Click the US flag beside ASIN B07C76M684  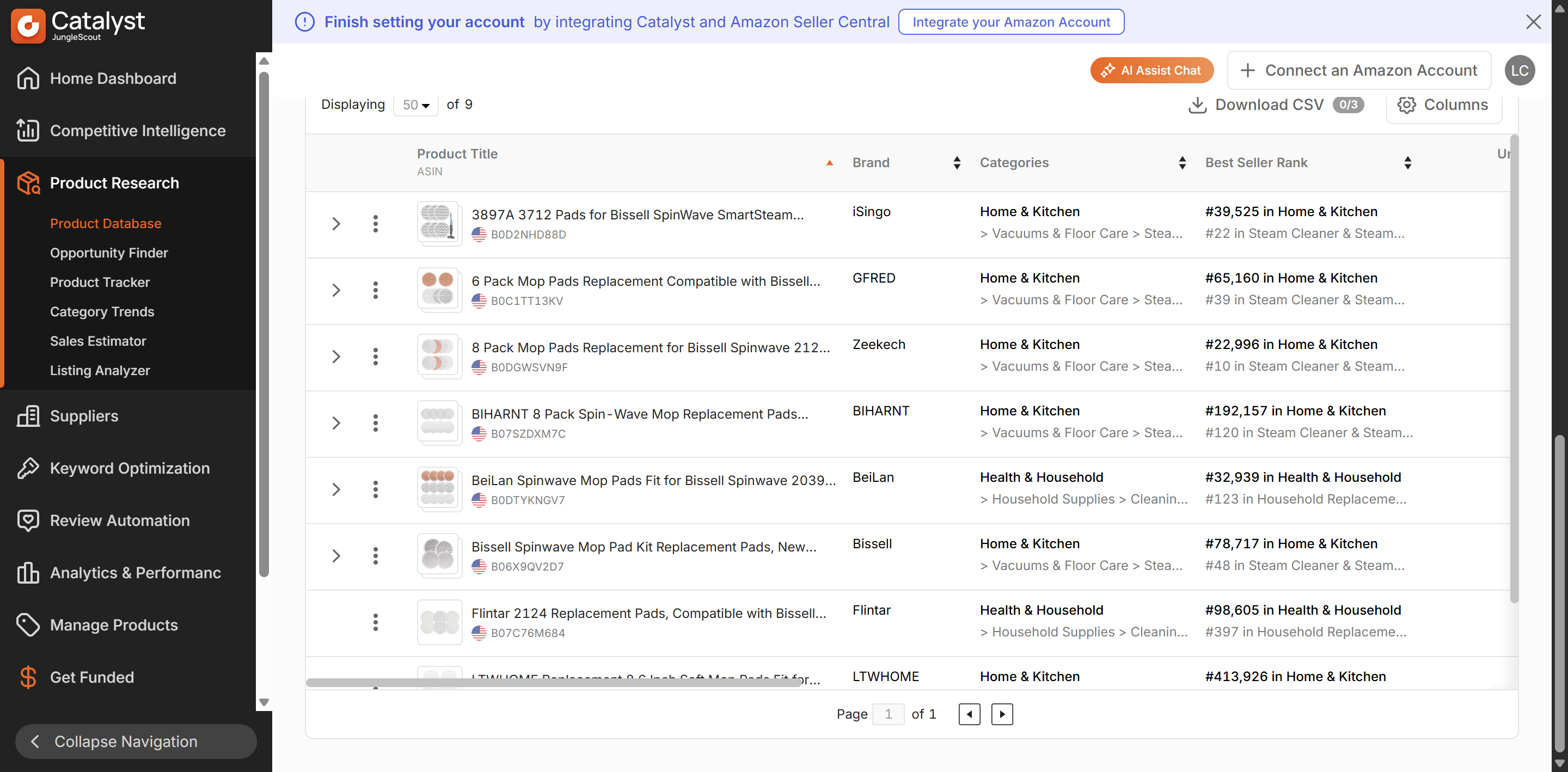[479, 633]
